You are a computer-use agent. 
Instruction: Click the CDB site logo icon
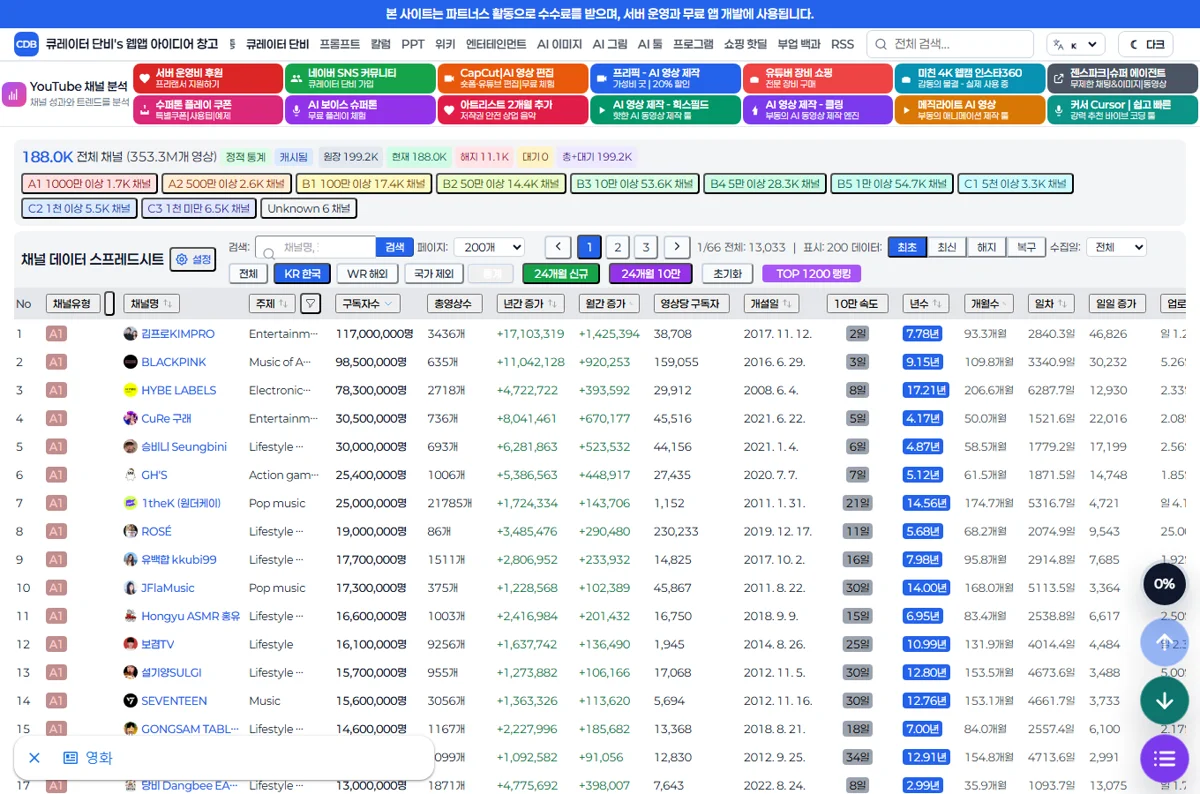pos(26,44)
